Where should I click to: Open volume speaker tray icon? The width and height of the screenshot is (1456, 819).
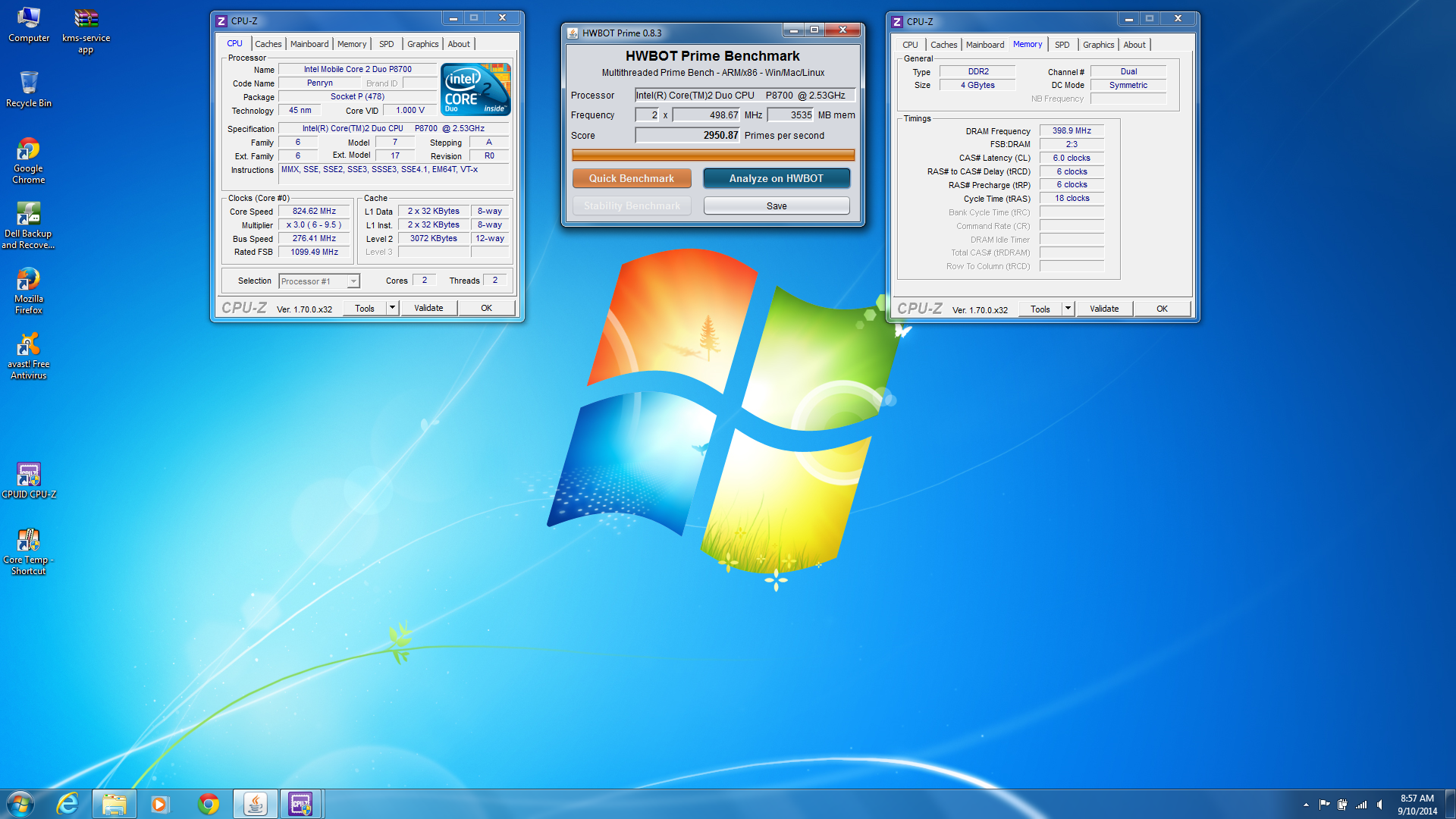(x=1379, y=805)
